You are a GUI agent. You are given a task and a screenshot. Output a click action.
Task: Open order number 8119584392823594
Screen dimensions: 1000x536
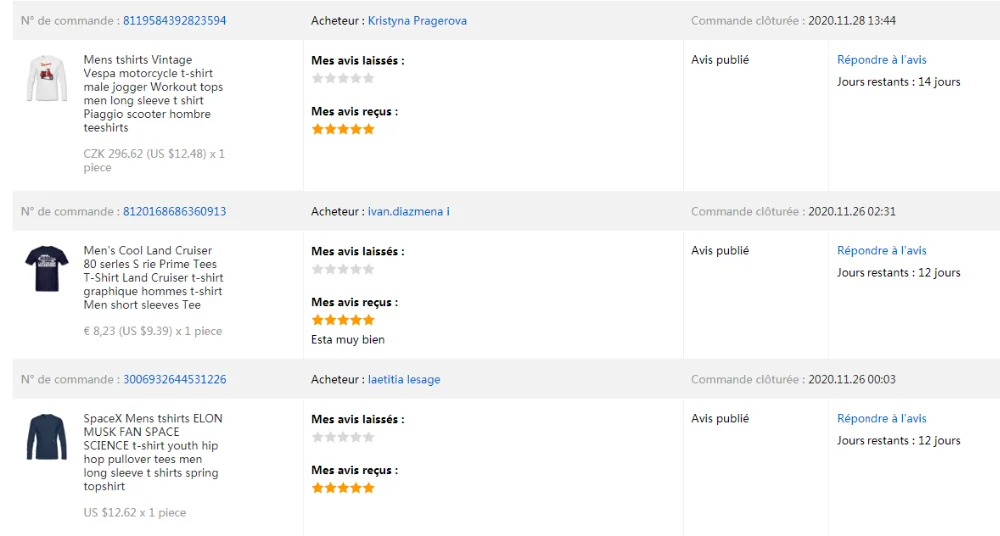174,21
